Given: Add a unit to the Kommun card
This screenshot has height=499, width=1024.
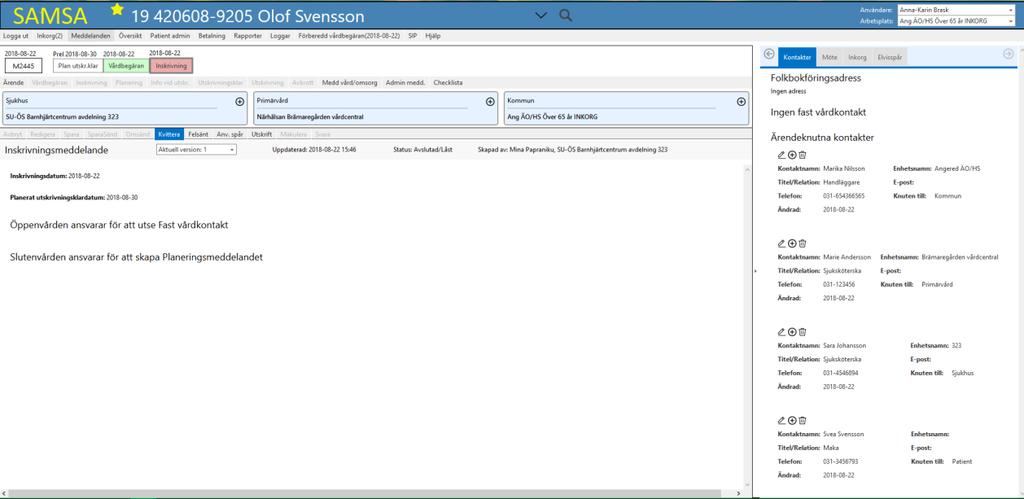Looking at the screenshot, I should click(x=741, y=102).
